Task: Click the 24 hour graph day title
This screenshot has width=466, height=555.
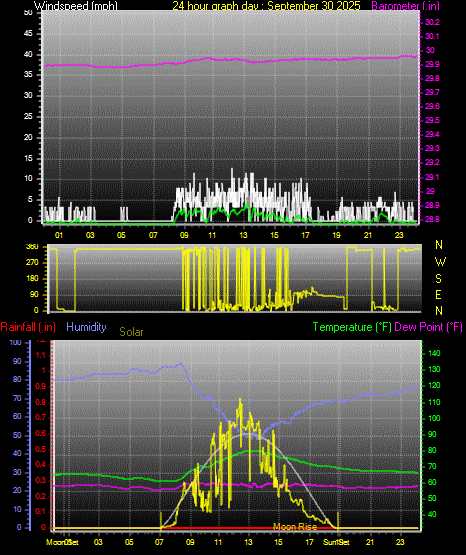Action: [266, 6]
